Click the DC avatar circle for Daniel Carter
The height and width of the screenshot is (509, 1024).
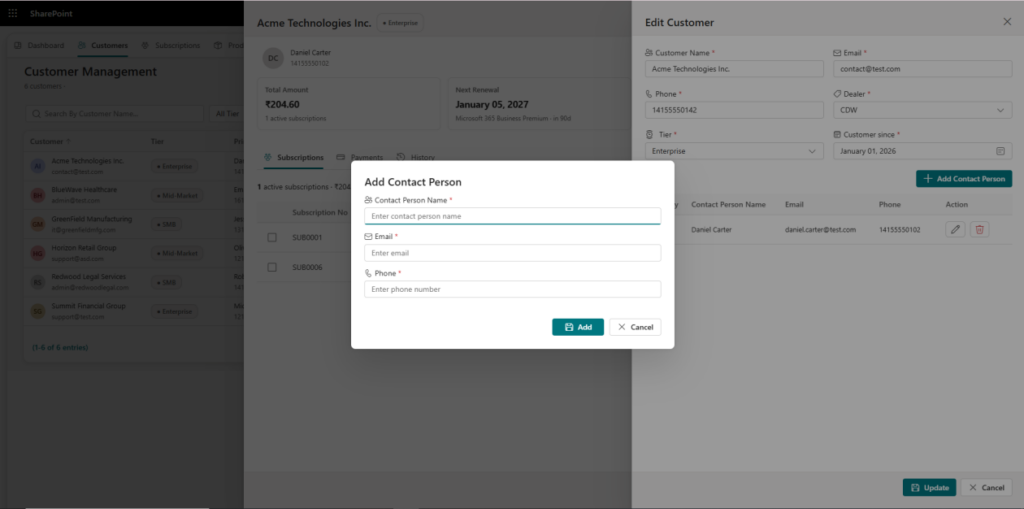click(x=273, y=58)
